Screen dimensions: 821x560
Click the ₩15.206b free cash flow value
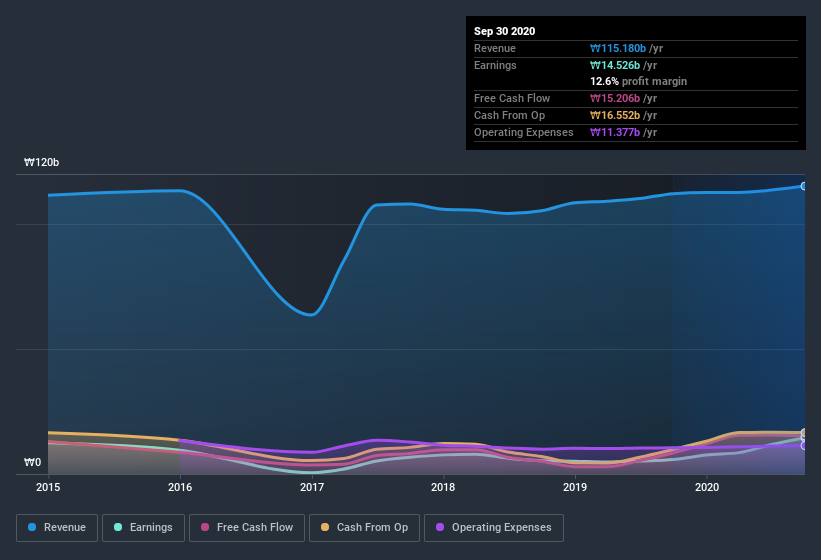(615, 98)
